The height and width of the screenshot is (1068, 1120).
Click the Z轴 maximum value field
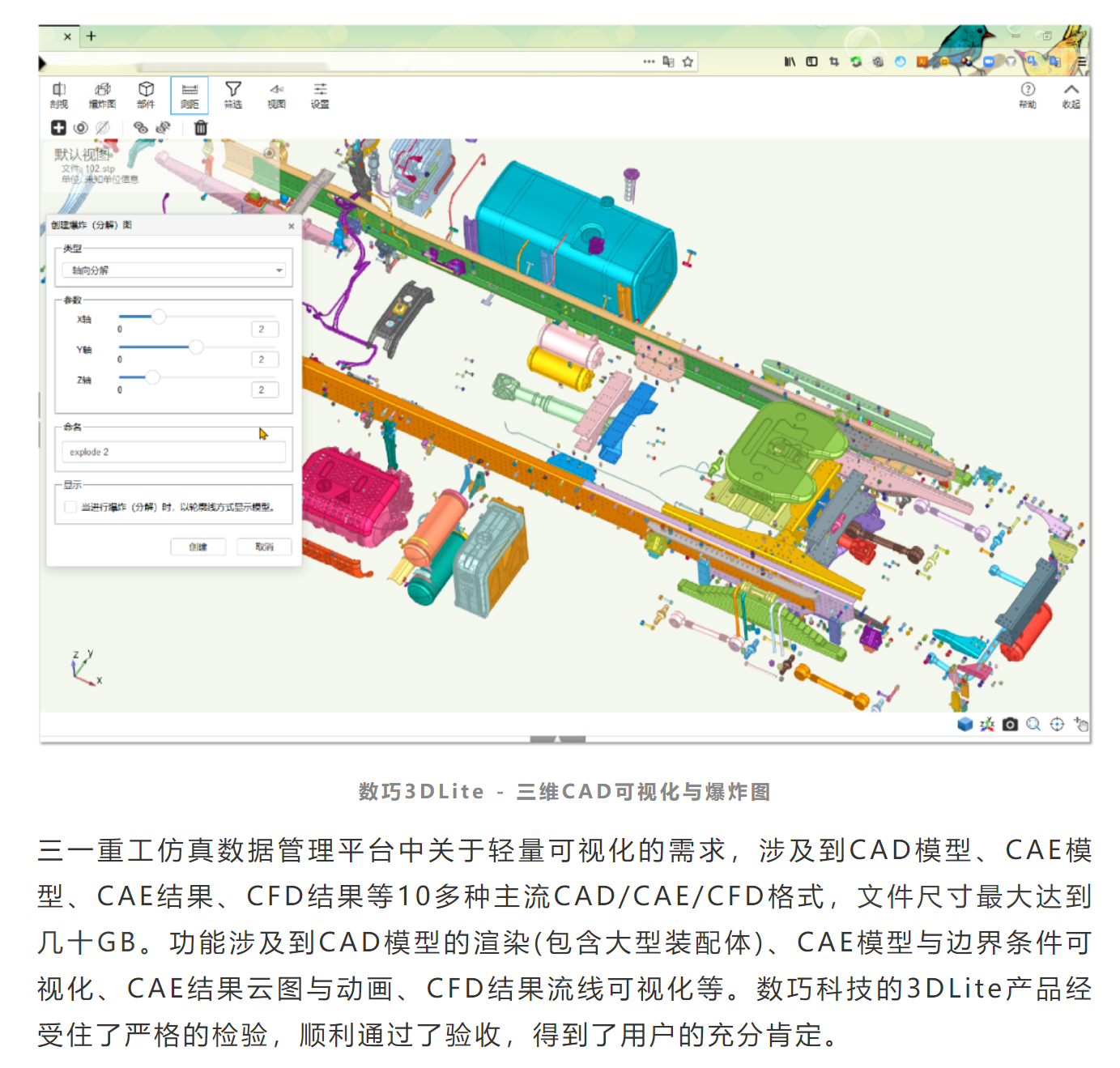pyautogui.click(x=264, y=390)
